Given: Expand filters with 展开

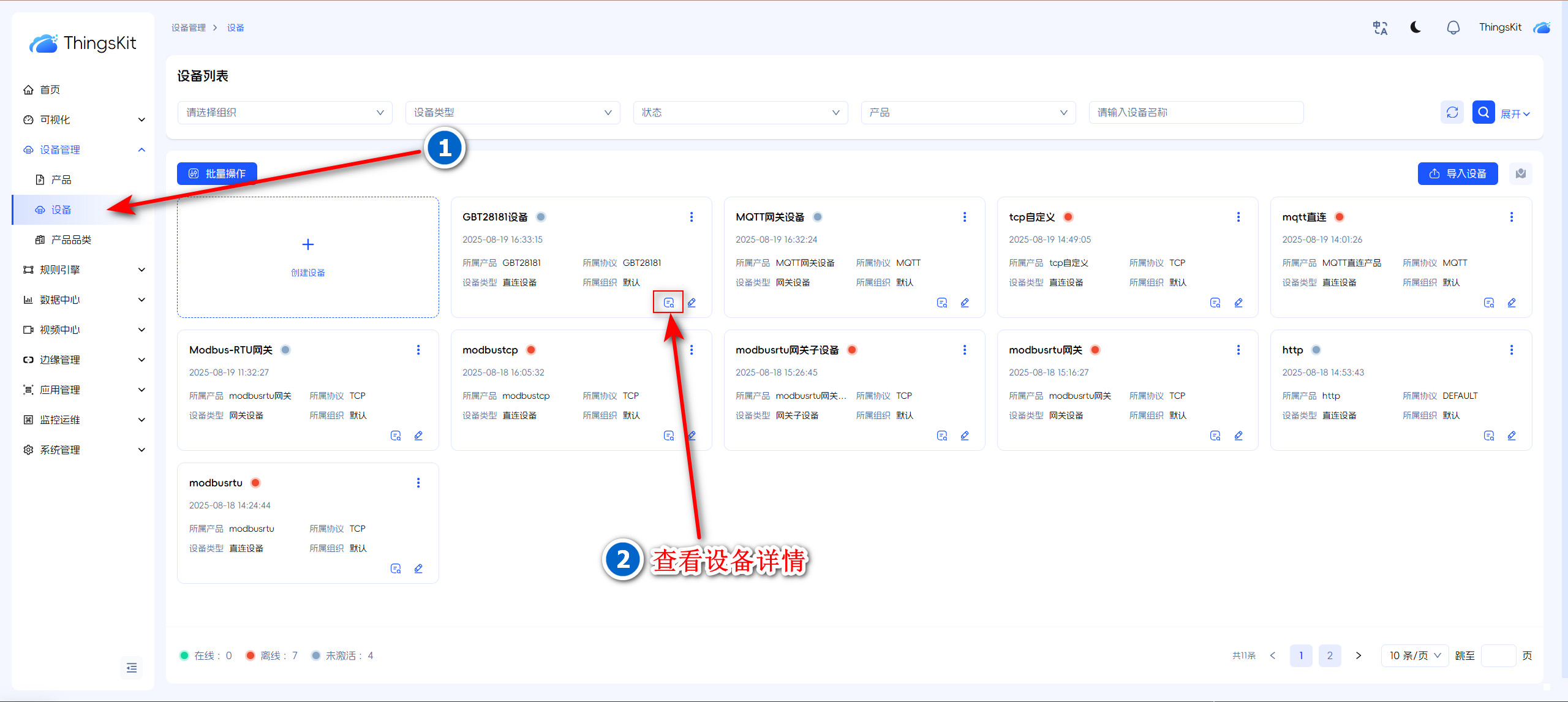Looking at the screenshot, I should click(x=1515, y=114).
